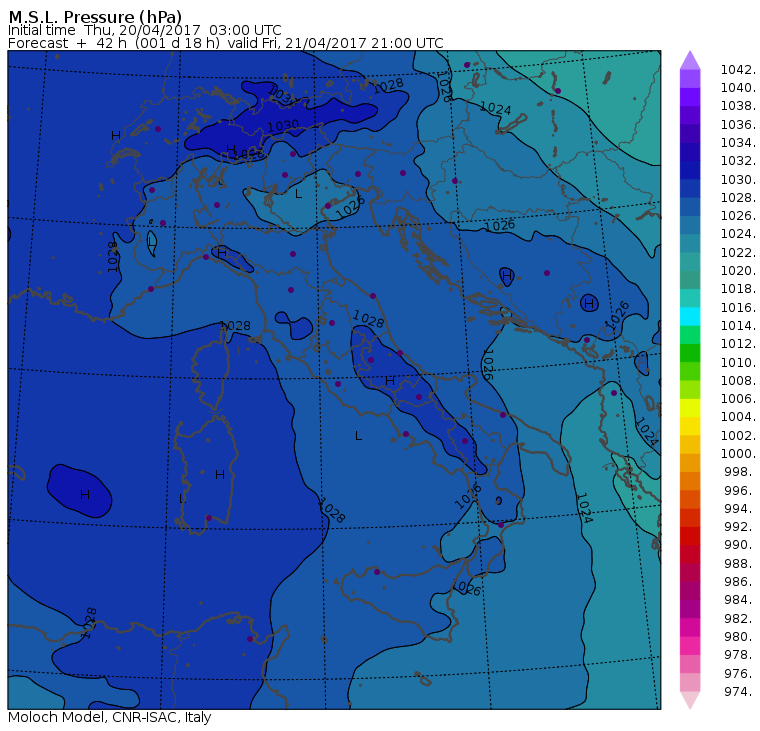Click the legend label '1002.'
This screenshot has height=731, width=760.
[x=738, y=435]
